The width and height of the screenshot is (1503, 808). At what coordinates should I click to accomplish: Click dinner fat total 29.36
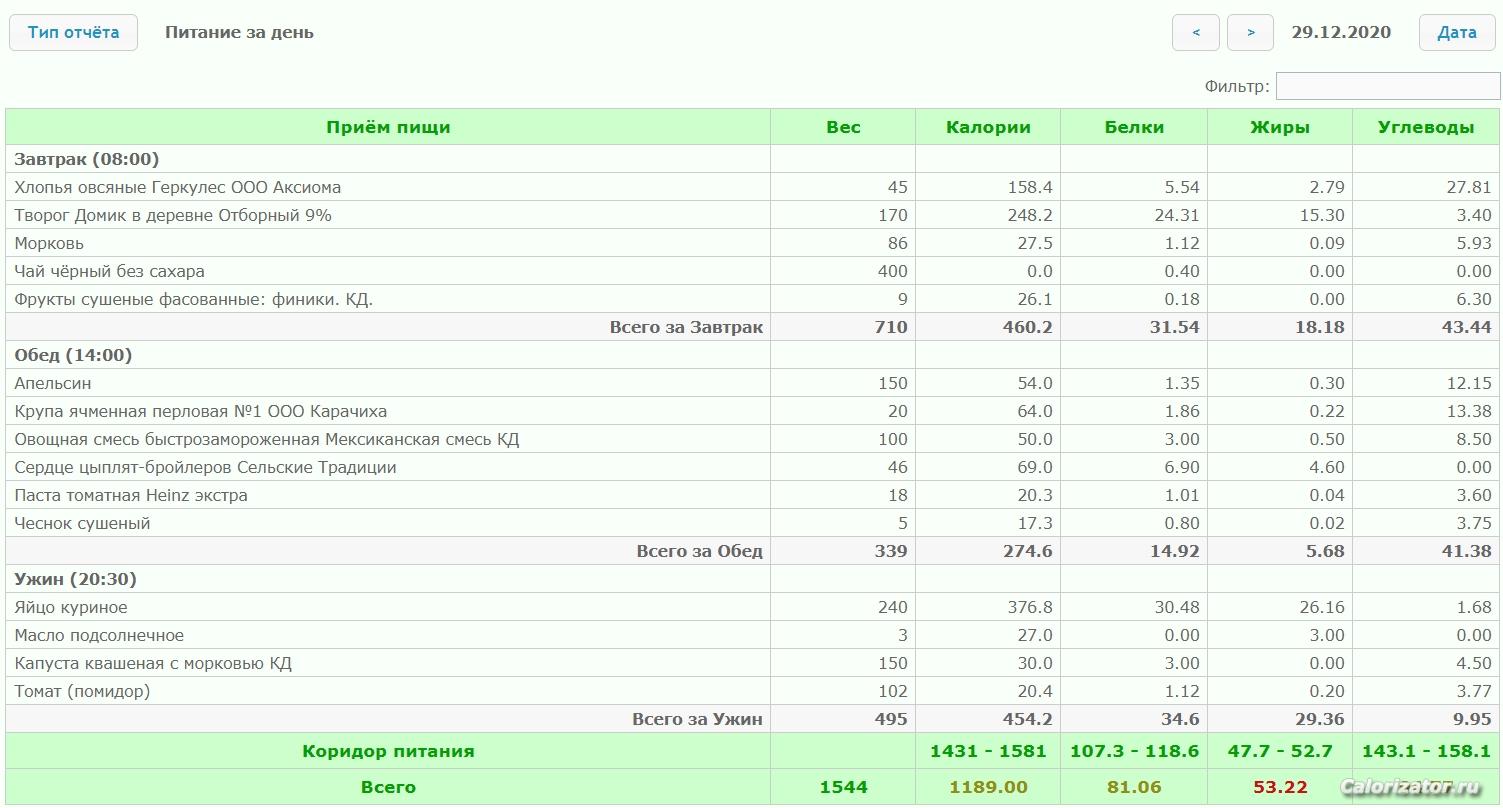(x=1318, y=719)
